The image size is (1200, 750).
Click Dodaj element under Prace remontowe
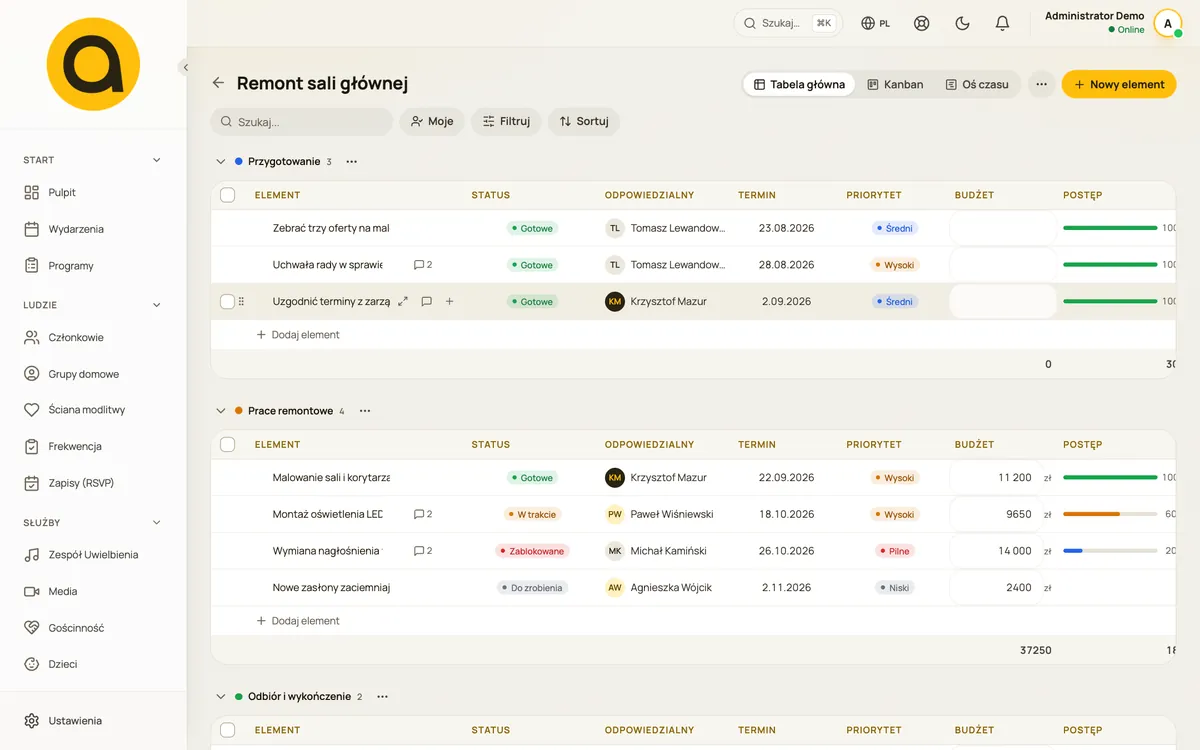coord(298,621)
